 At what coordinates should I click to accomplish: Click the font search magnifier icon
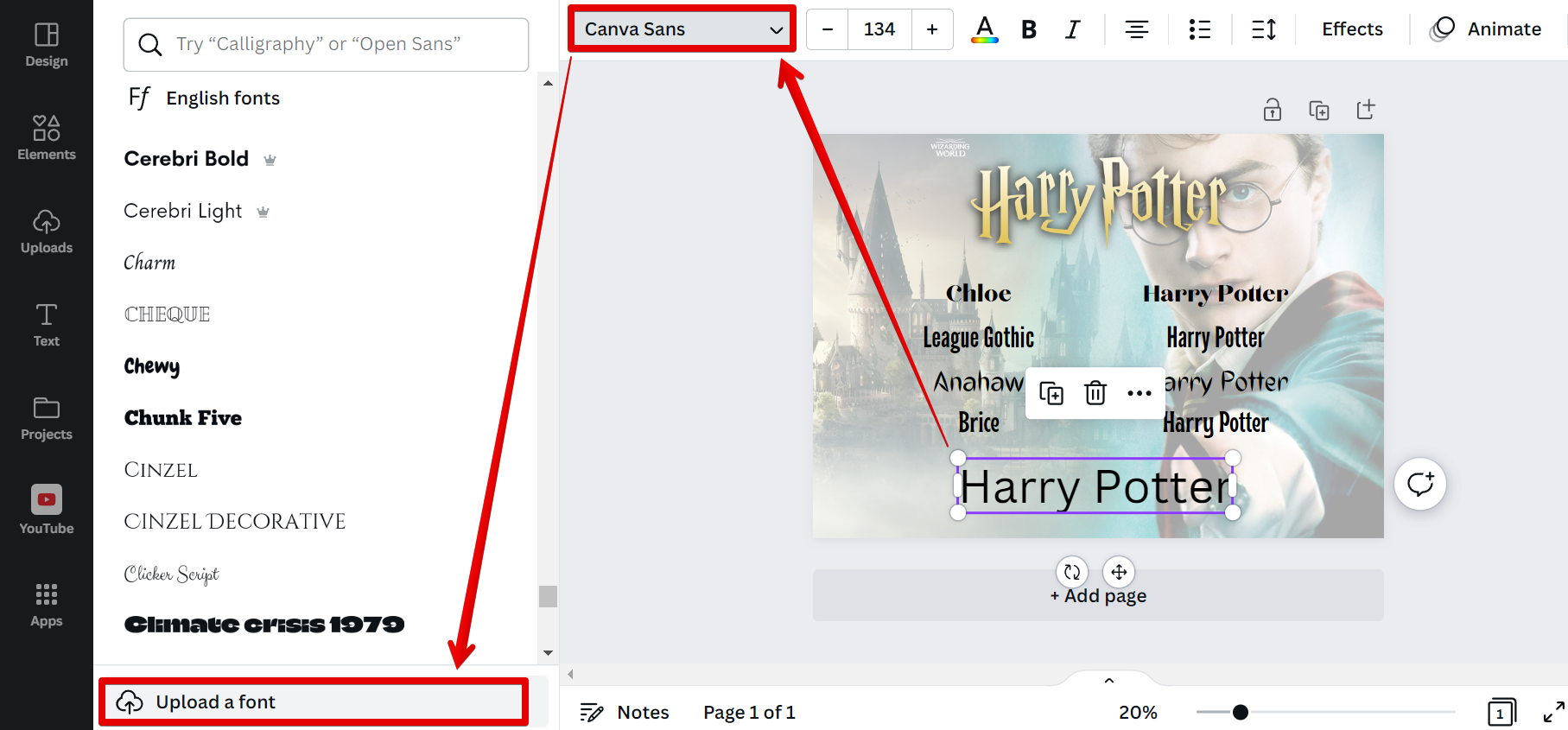click(x=150, y=44)
